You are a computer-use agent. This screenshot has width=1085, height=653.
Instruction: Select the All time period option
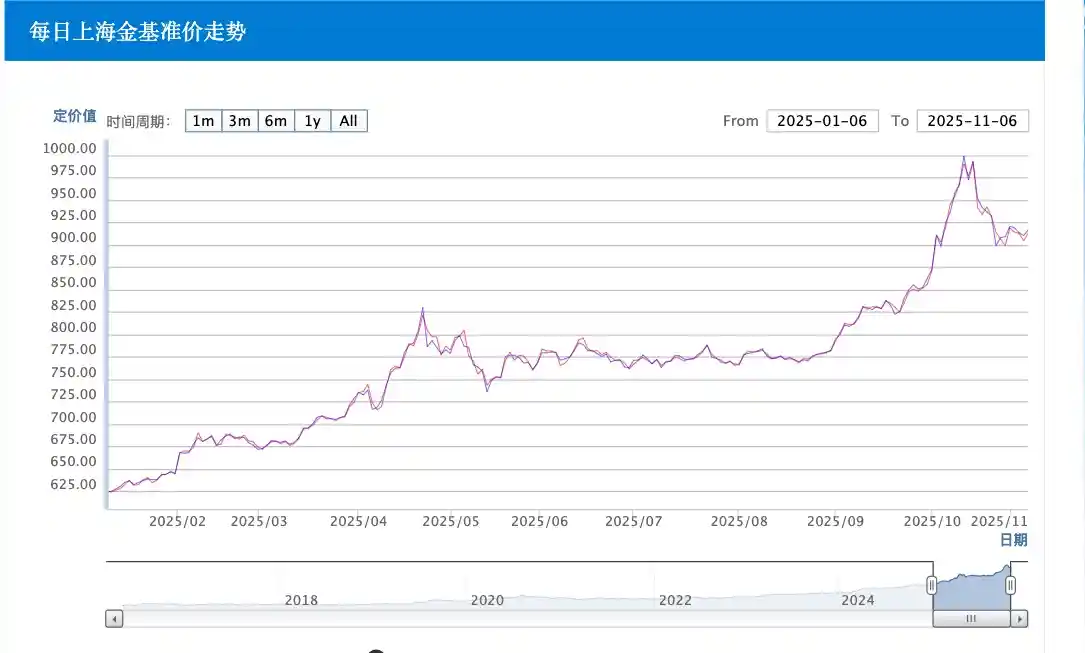coord(347,120)
